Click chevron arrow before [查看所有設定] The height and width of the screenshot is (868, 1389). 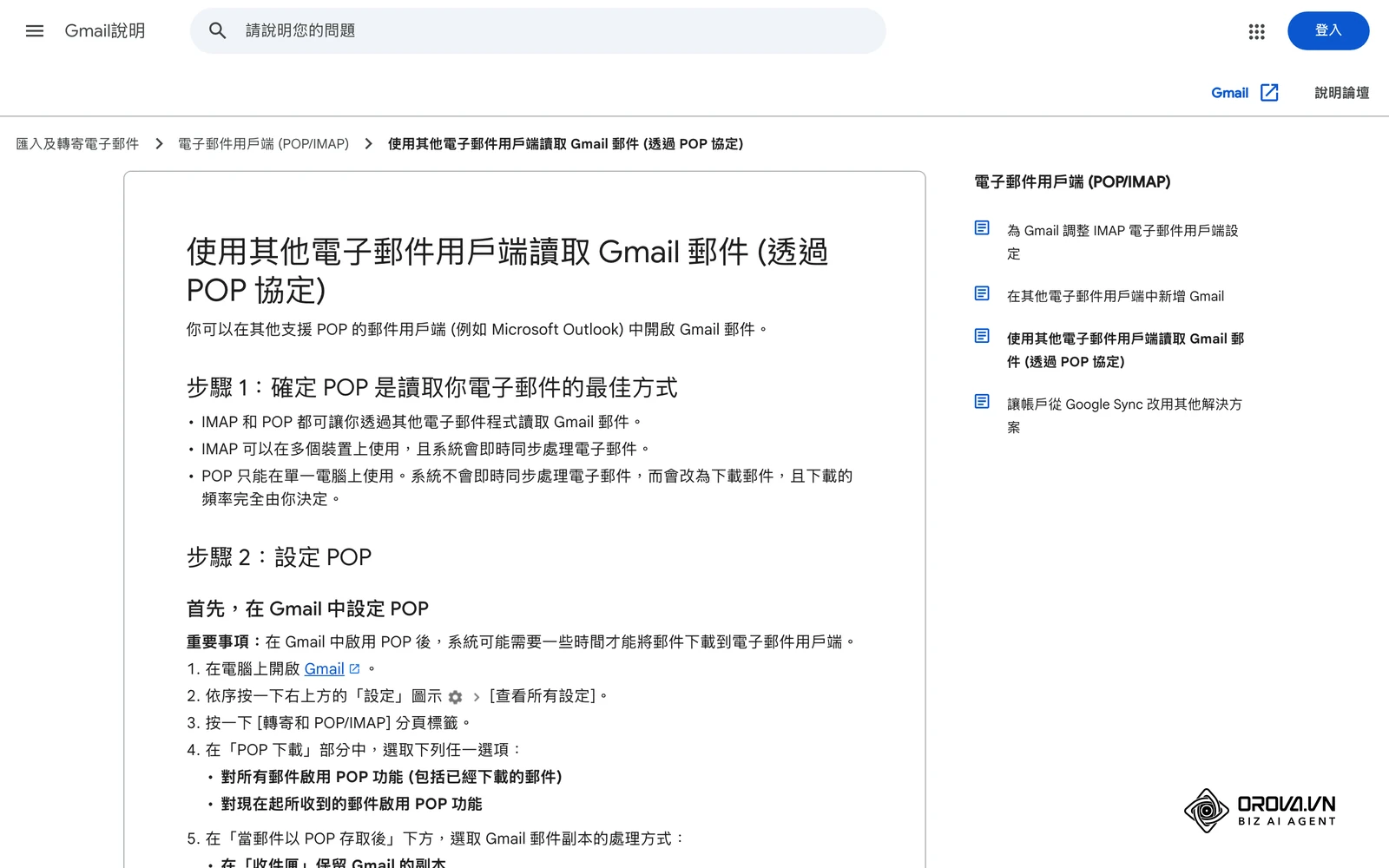477,697
